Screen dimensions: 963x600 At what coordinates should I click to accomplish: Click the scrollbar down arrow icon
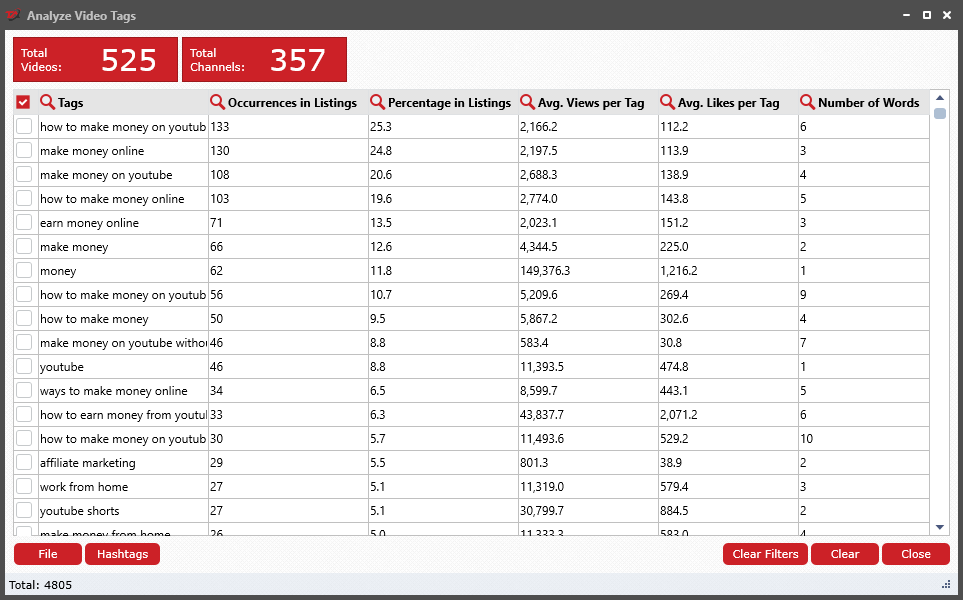(939, 525)
